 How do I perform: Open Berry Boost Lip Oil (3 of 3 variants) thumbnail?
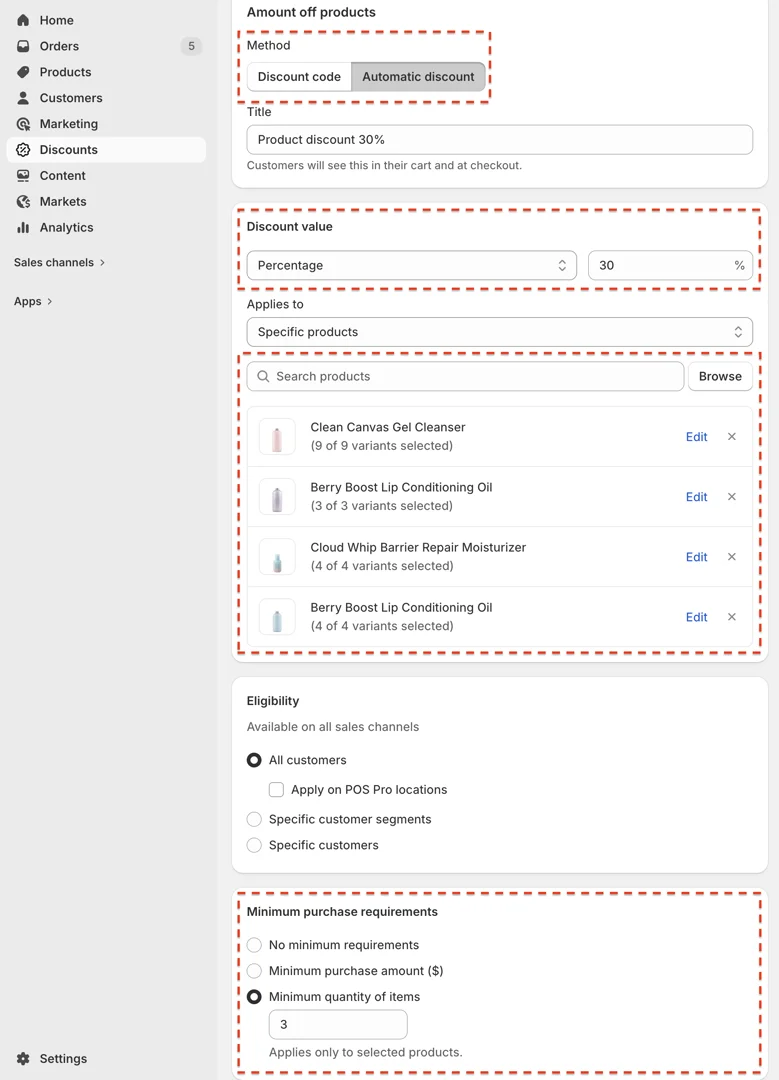[x=277, y=497]
